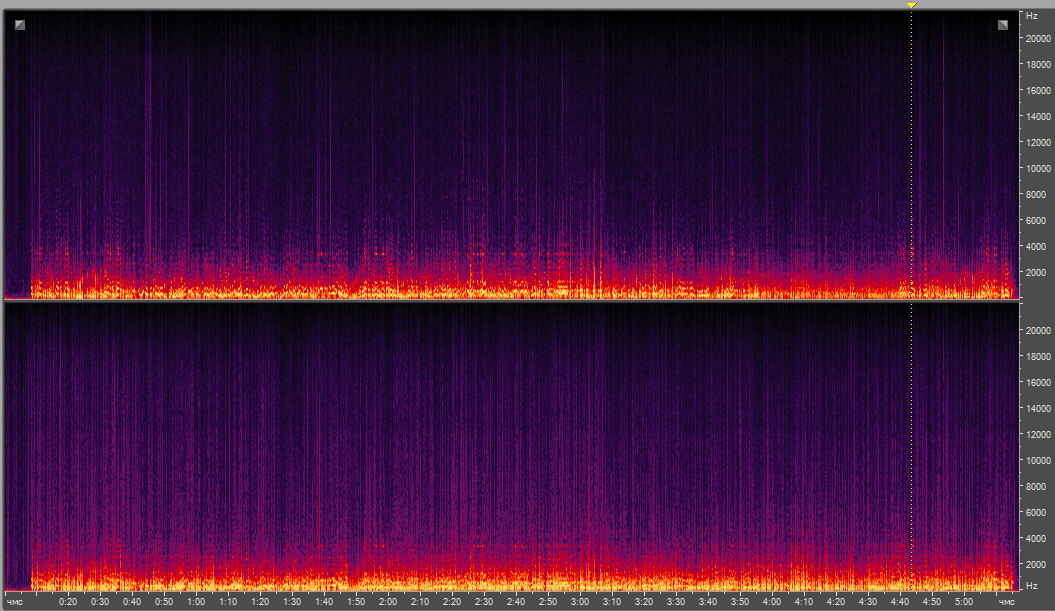1055x611 pixels.
Task: Click 6000 on the upper channel frequency scale
Action: (x=1035, y=221)
